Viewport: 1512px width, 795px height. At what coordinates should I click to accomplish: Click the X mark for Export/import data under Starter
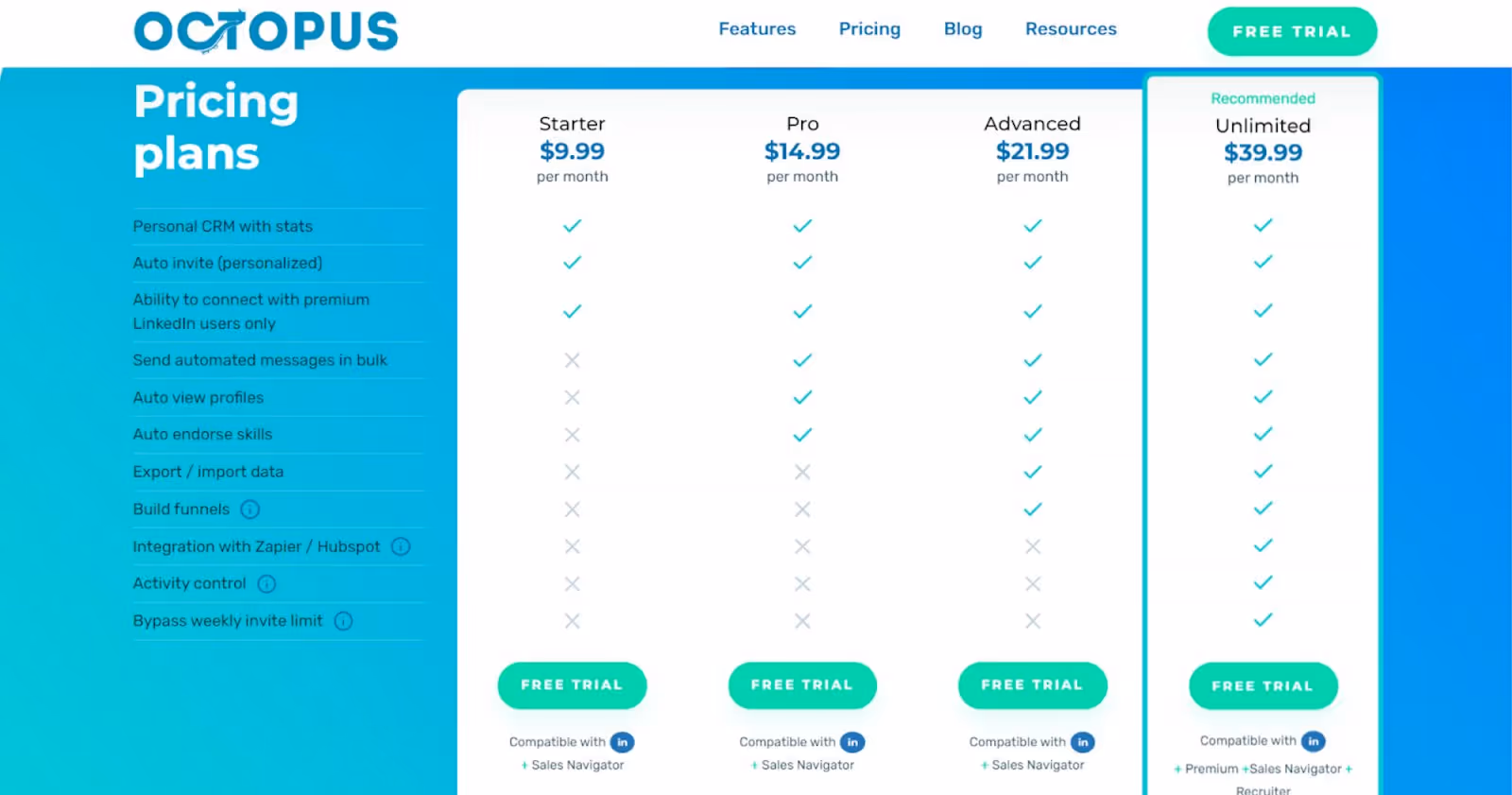coord(572,472)
